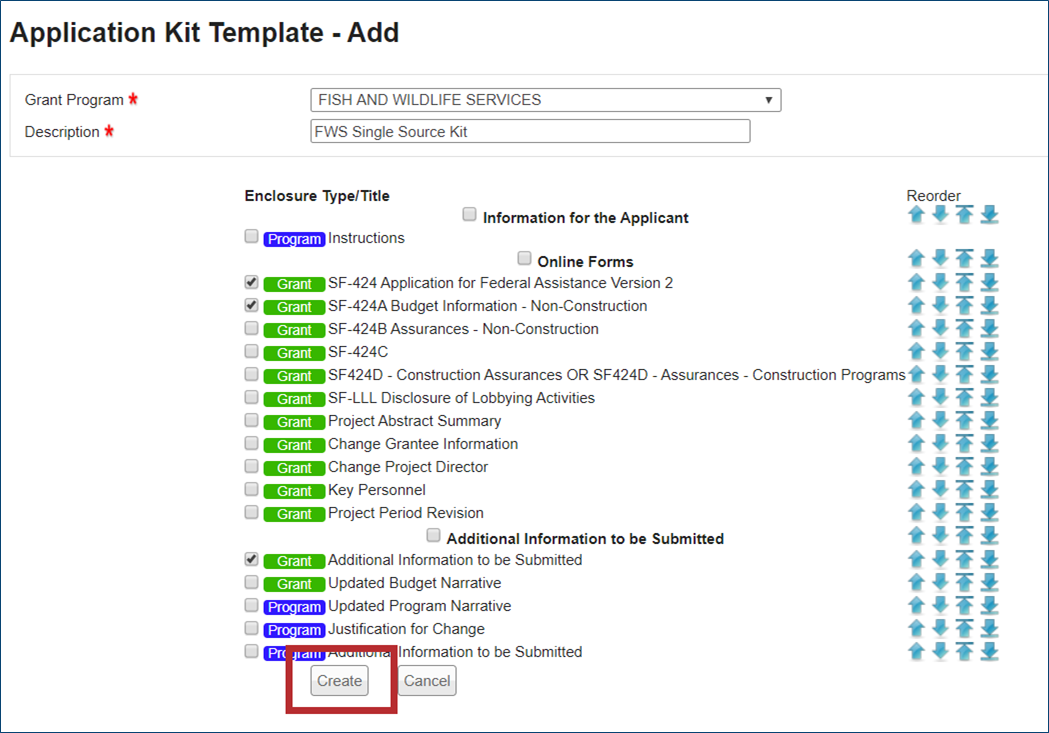The width and height of the screenshot is (1049, 733).
Task: Check the Updated Program Narrative checkbox
Action: (251, 605)
